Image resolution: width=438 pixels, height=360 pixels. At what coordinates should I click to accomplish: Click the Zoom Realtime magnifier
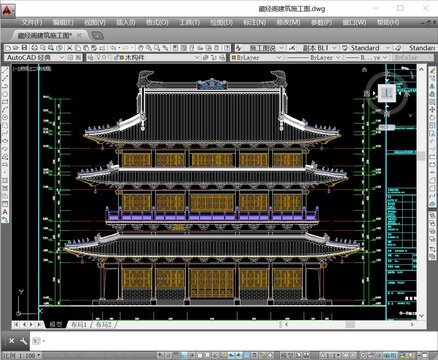tap(149, 48)
